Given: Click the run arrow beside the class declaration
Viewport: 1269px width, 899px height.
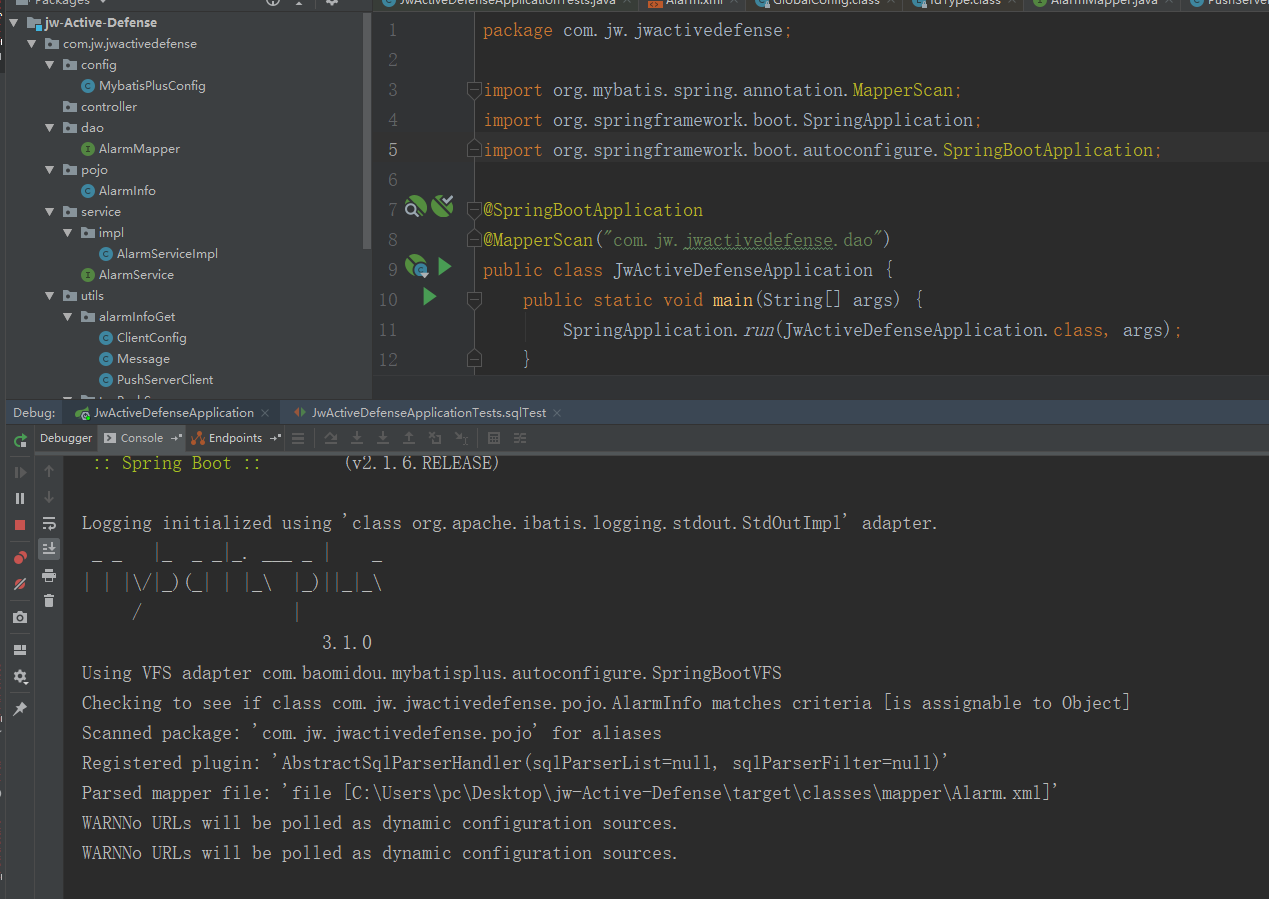Looking at the screenshot, I should coord(445,267).
